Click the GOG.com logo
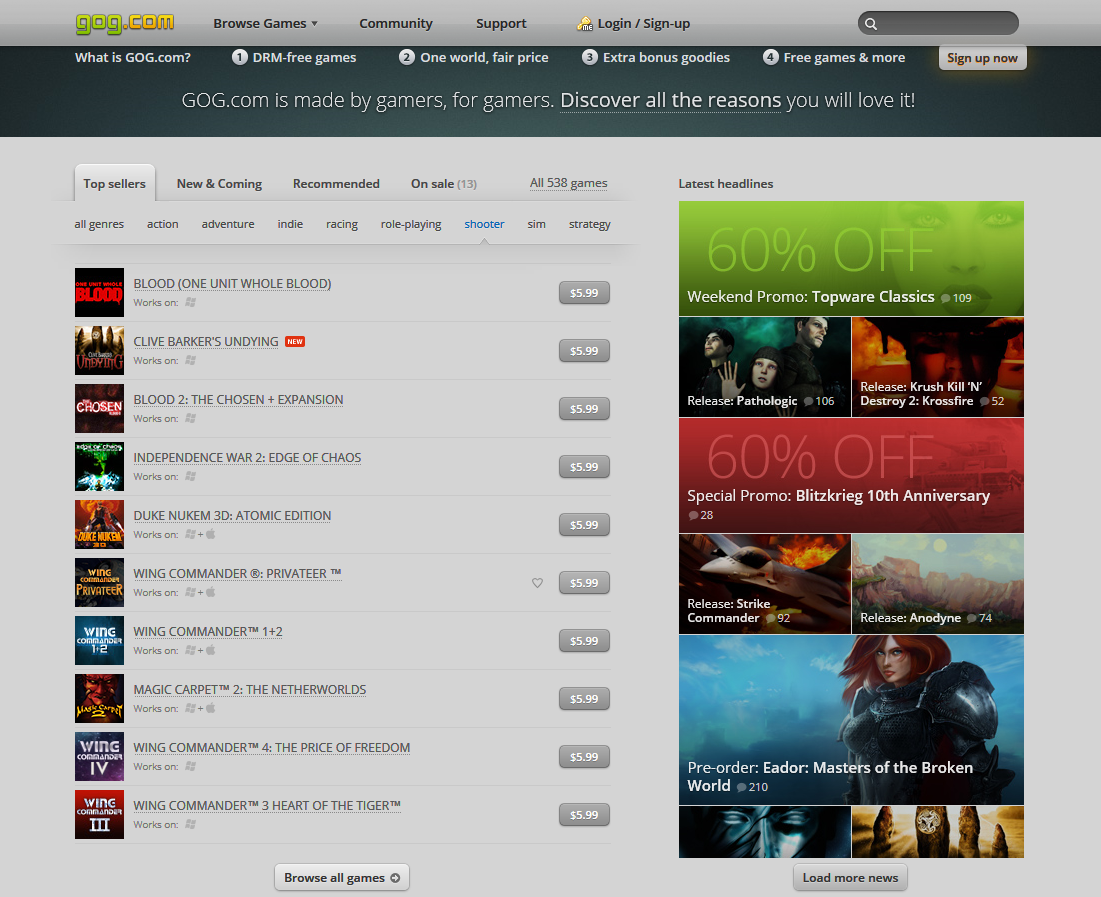The height and width of the screenshot is (897, 1101). [125, 22]
